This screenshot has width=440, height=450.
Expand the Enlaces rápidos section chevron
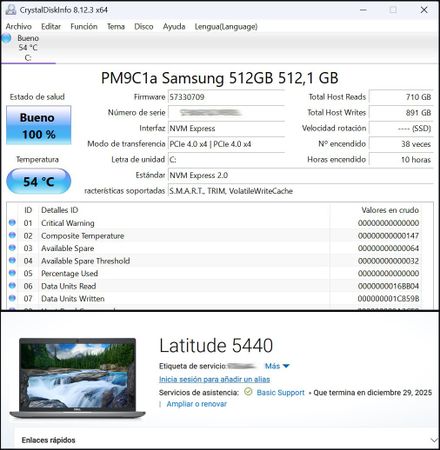[x=434, y=440]
